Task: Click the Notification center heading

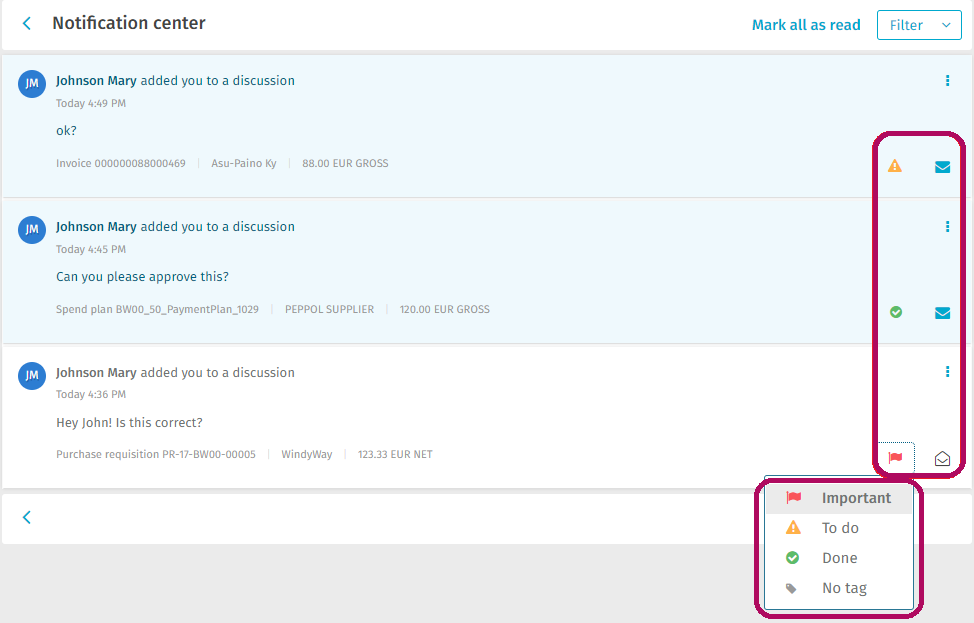Action: click(129, 23)
